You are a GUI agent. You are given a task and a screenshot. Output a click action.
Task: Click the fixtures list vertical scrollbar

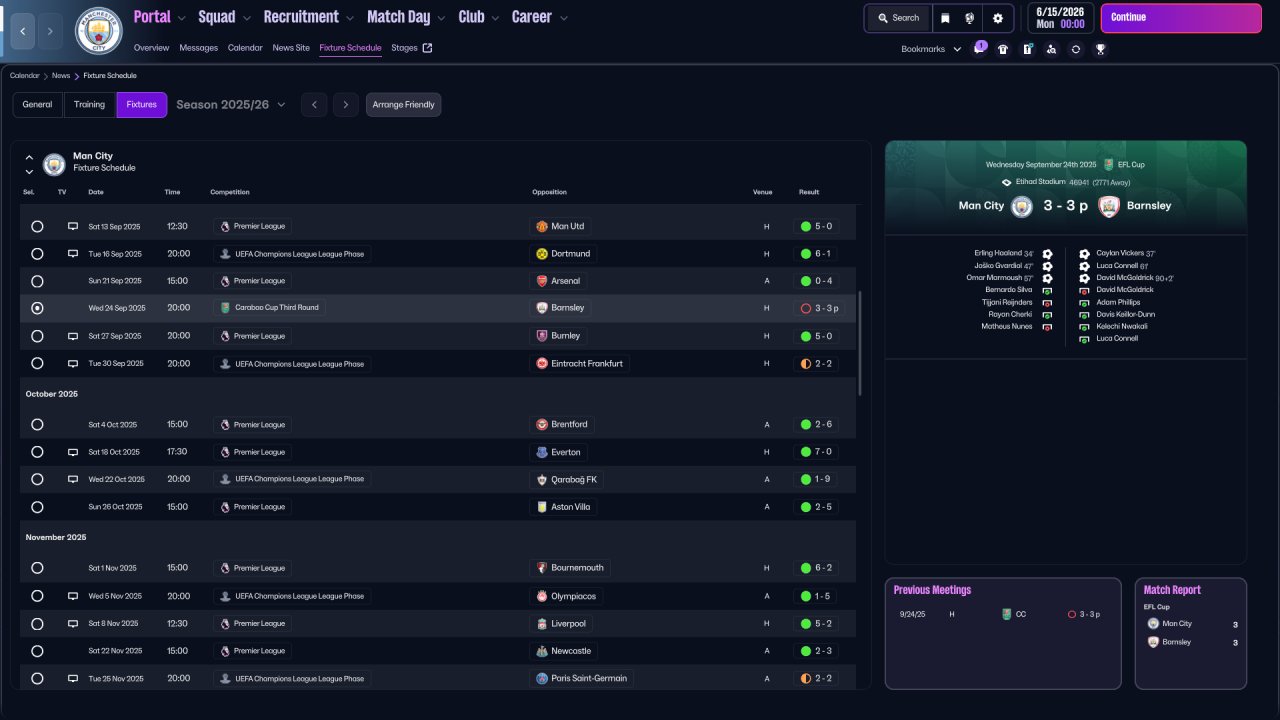859,343
